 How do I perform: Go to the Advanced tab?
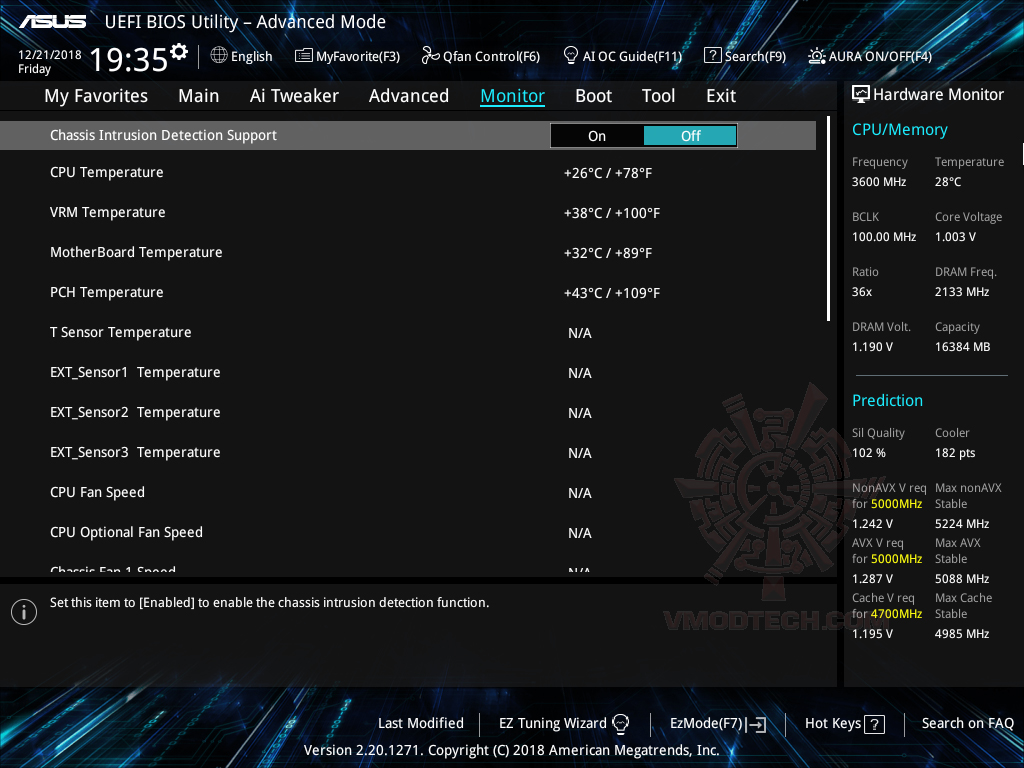click(x=409, y=96)
